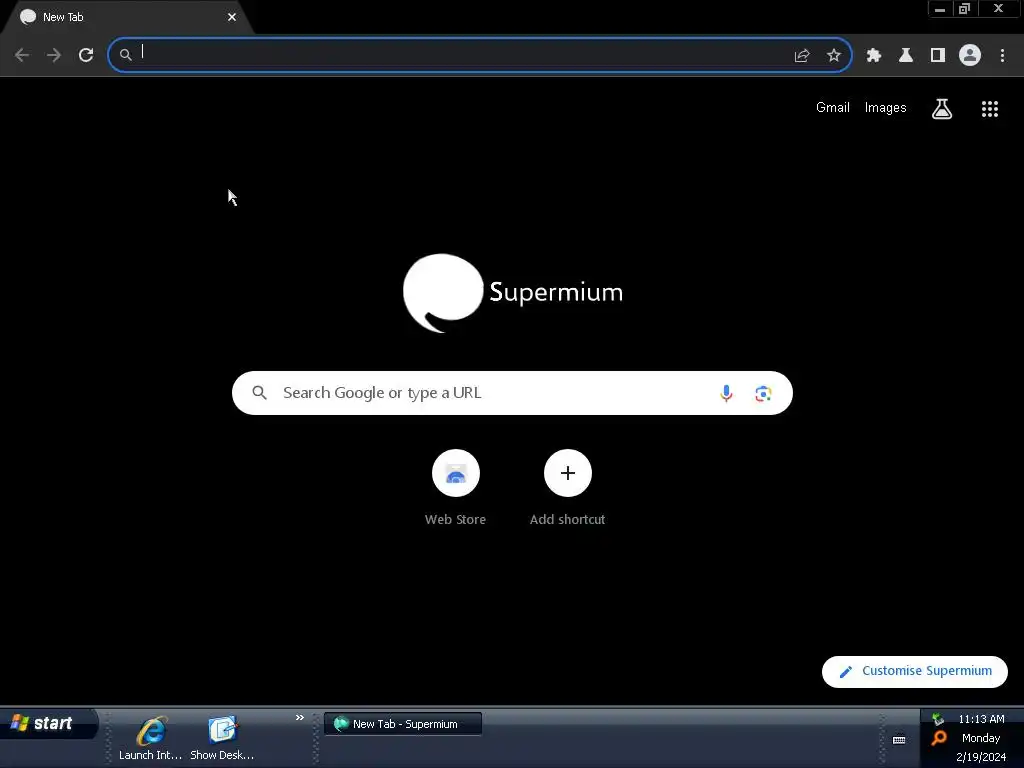This screenshot has width=1024, height=768.
Task: Open the Images link
Action: [886, 108]
